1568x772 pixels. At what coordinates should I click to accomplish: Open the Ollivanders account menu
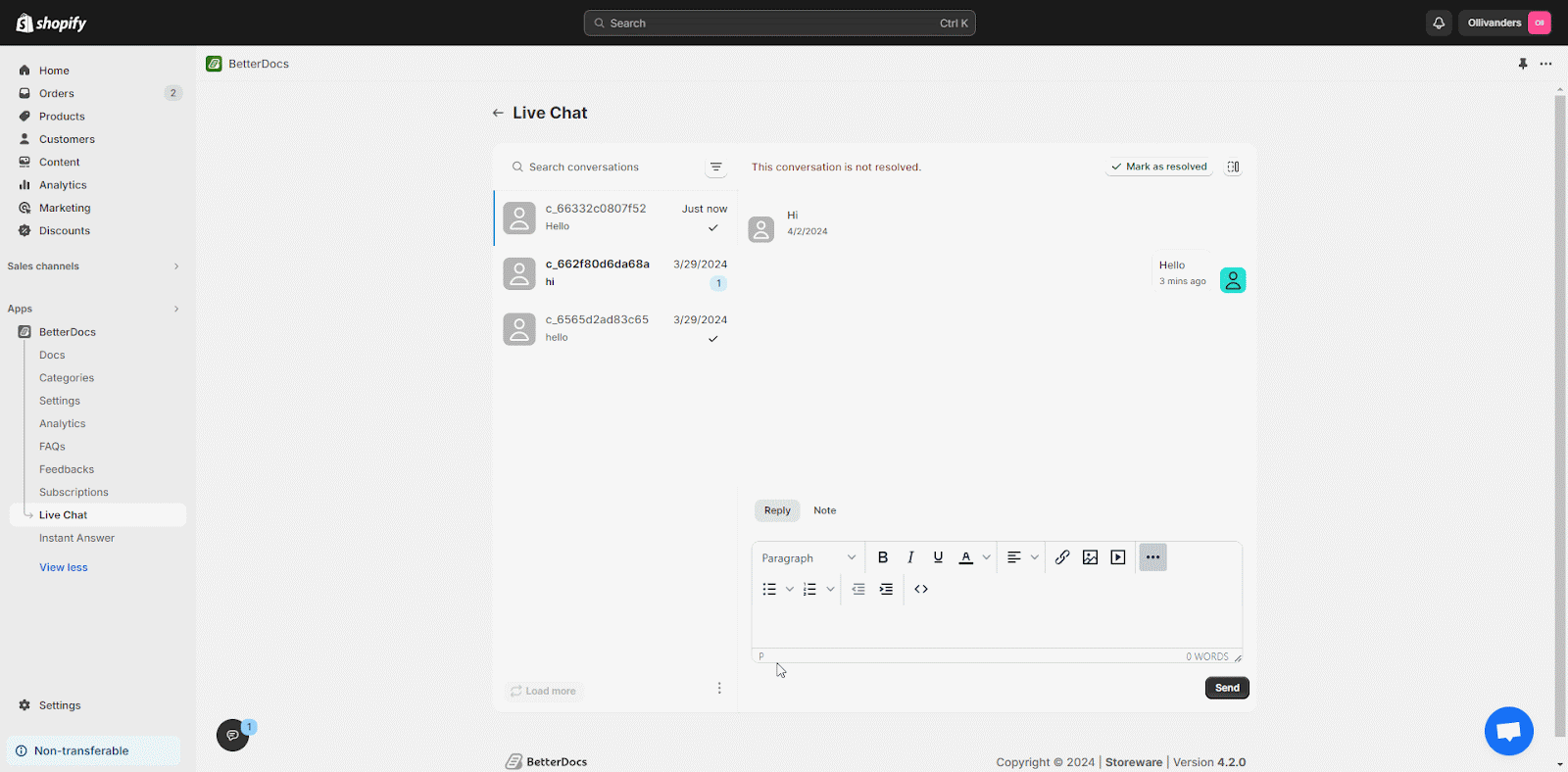[x=1506, y=23]
